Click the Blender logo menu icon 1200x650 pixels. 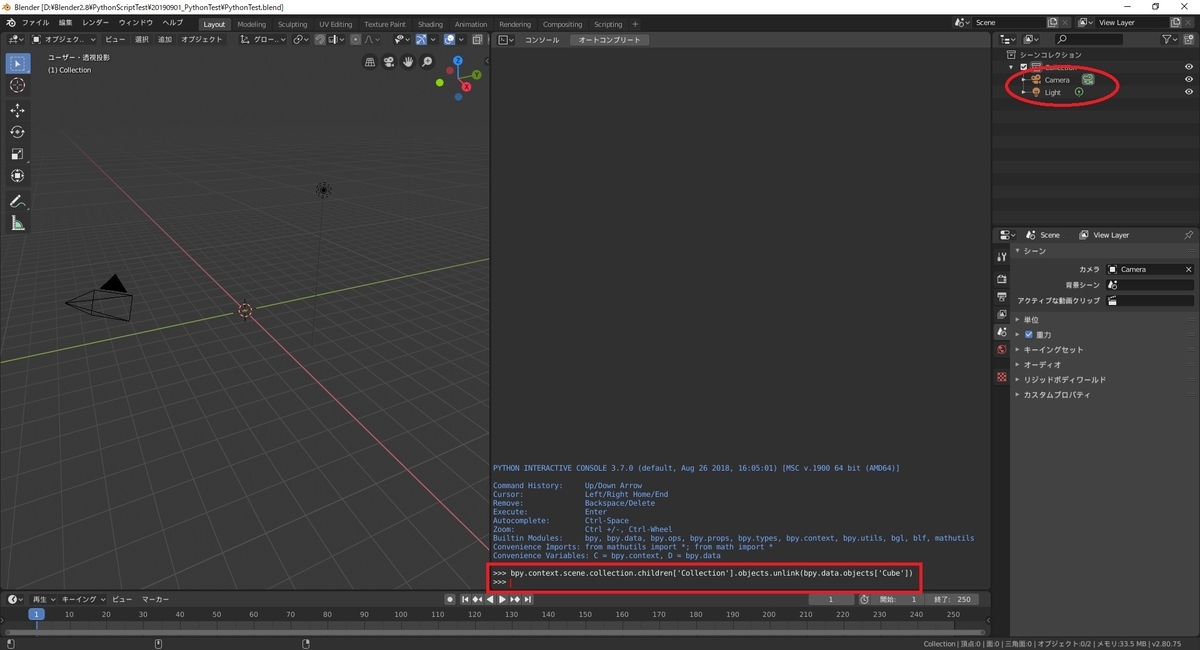click(10, 23)
